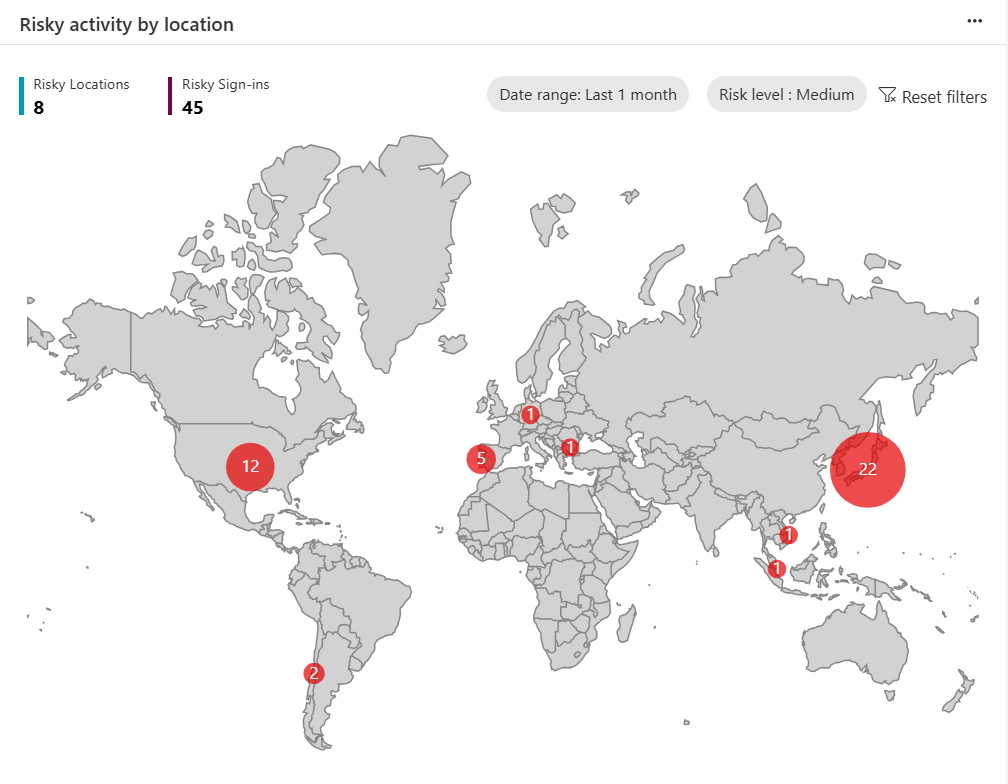
Task: Click the funnel icon beside Reset filters
Action: pyautogui.click(x=887, y=95)
